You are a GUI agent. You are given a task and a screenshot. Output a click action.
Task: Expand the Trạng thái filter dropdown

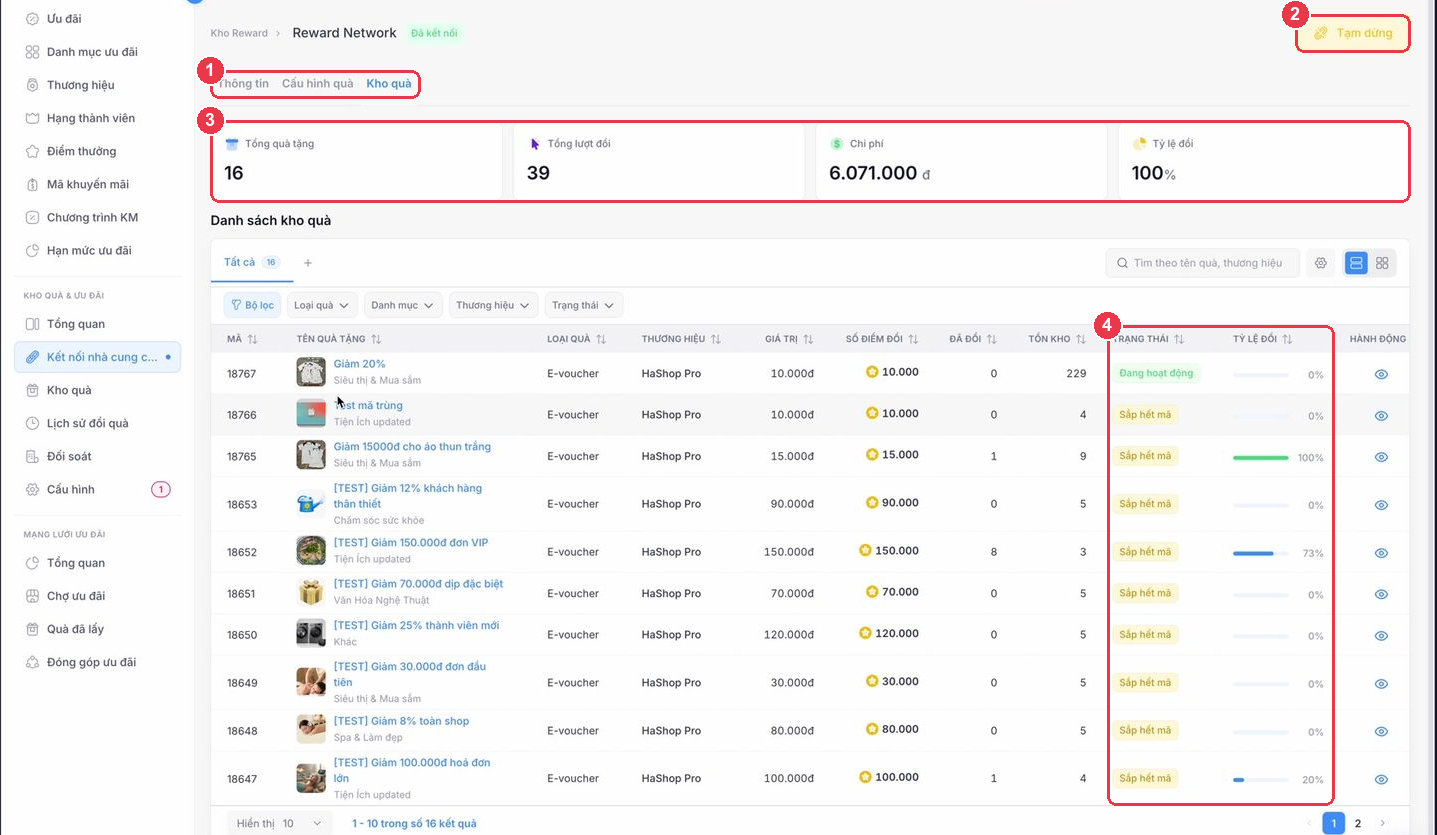pyautogui.click(x=584, y=305)
